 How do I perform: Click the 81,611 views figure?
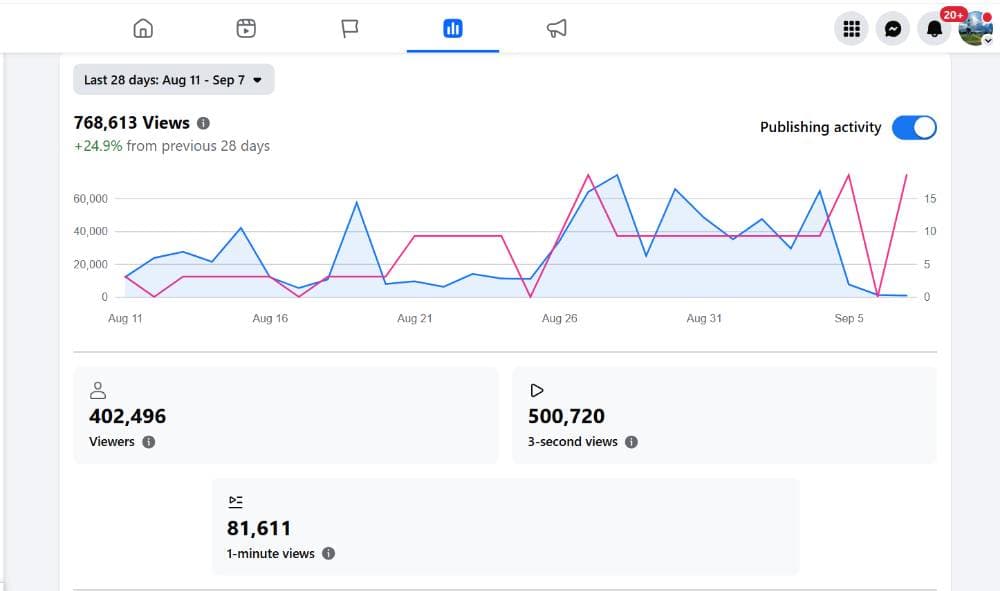259,528
